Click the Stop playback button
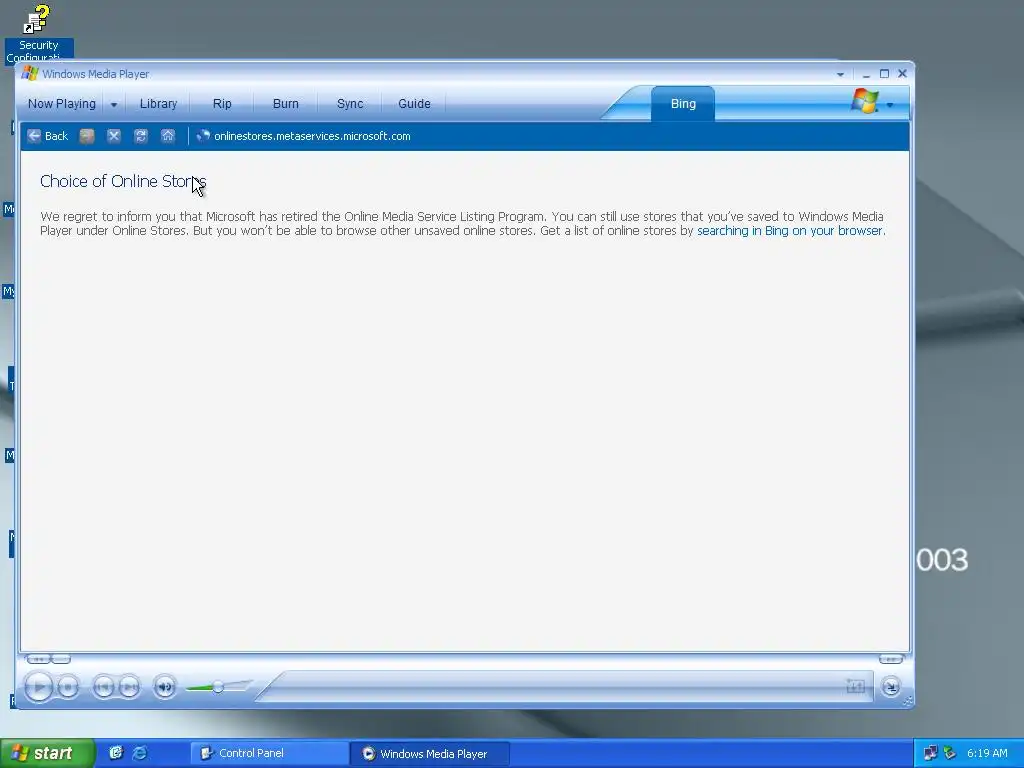The image size is (1024, 768). pos(68,687)
